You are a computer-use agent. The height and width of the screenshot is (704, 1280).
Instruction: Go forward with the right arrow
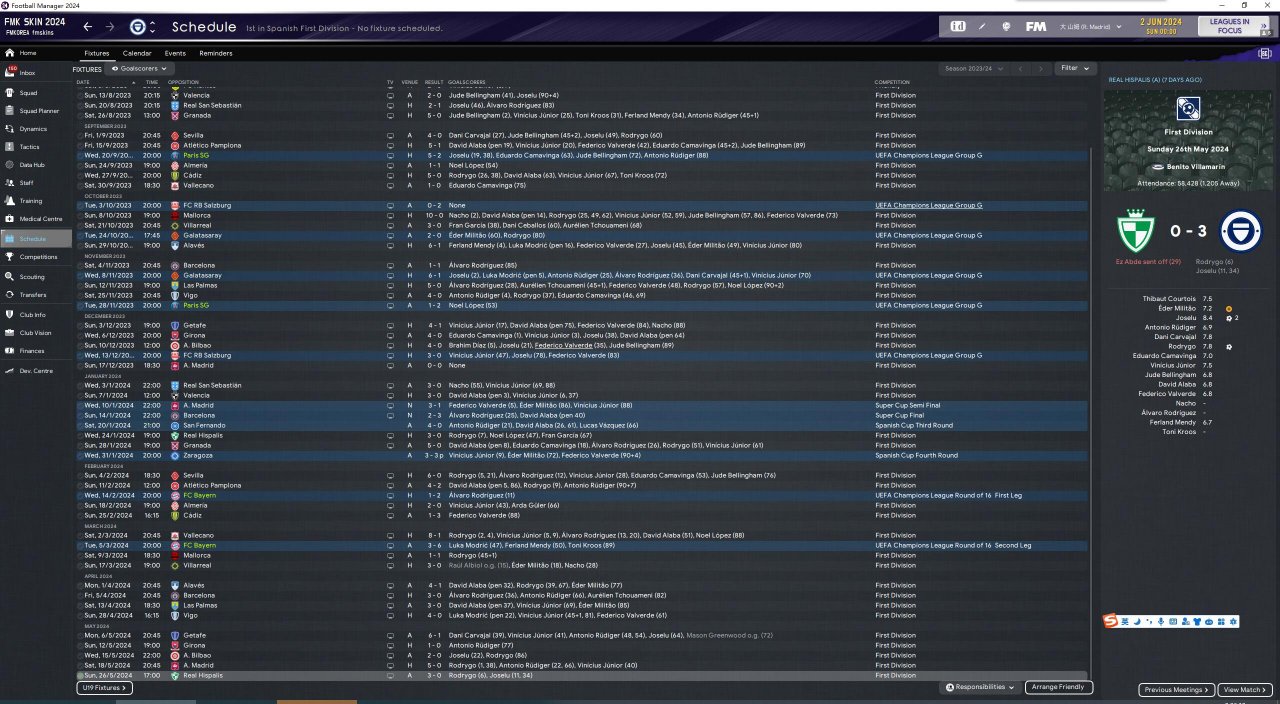[x=110, y=26]
